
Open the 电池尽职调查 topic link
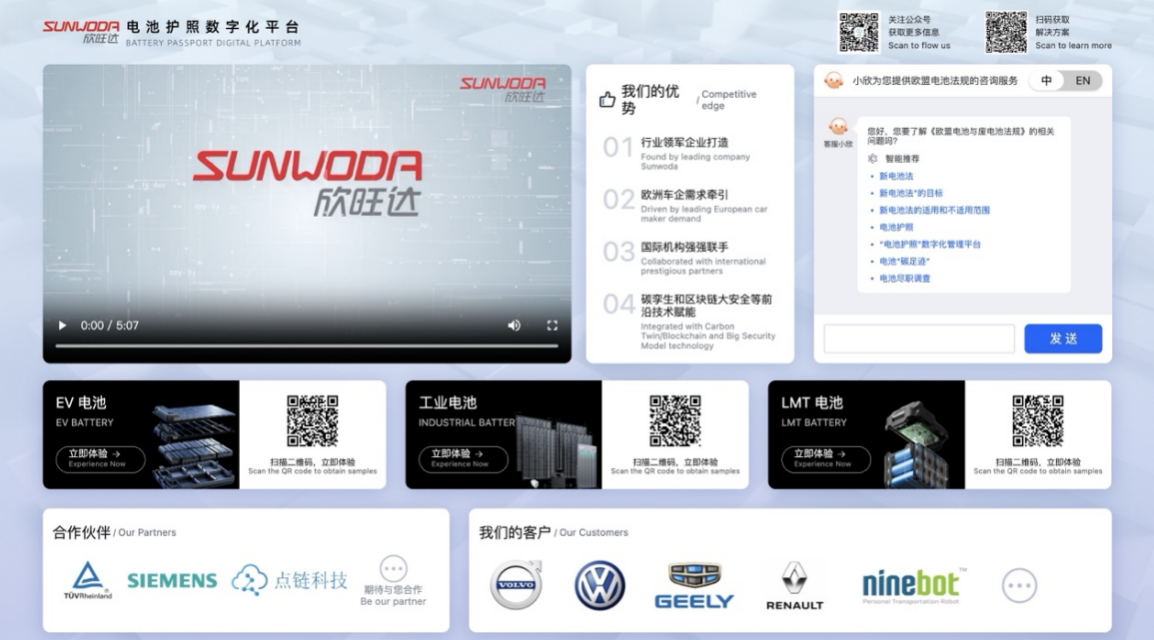(x=905, y=278)
